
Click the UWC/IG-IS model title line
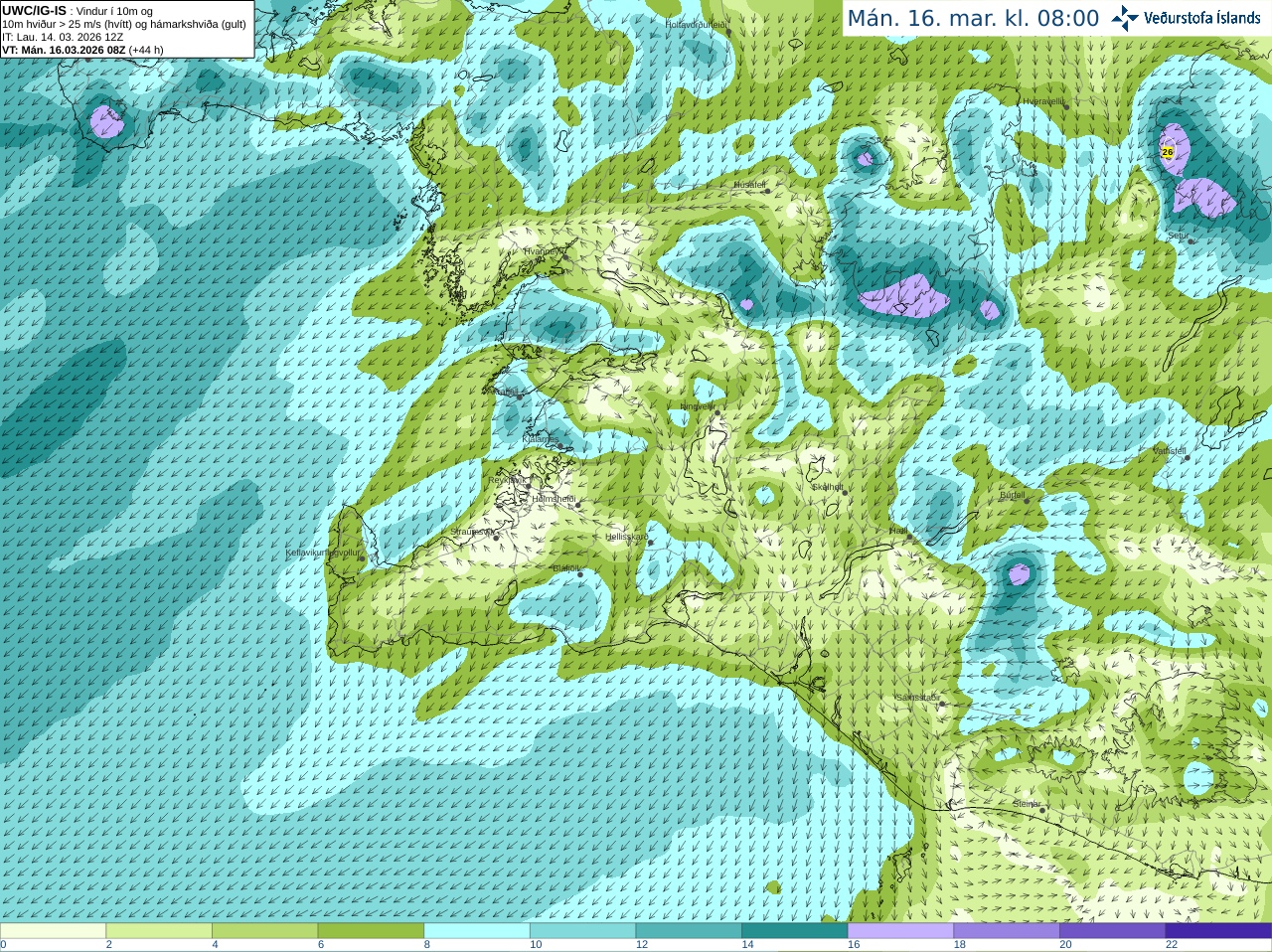77,10
